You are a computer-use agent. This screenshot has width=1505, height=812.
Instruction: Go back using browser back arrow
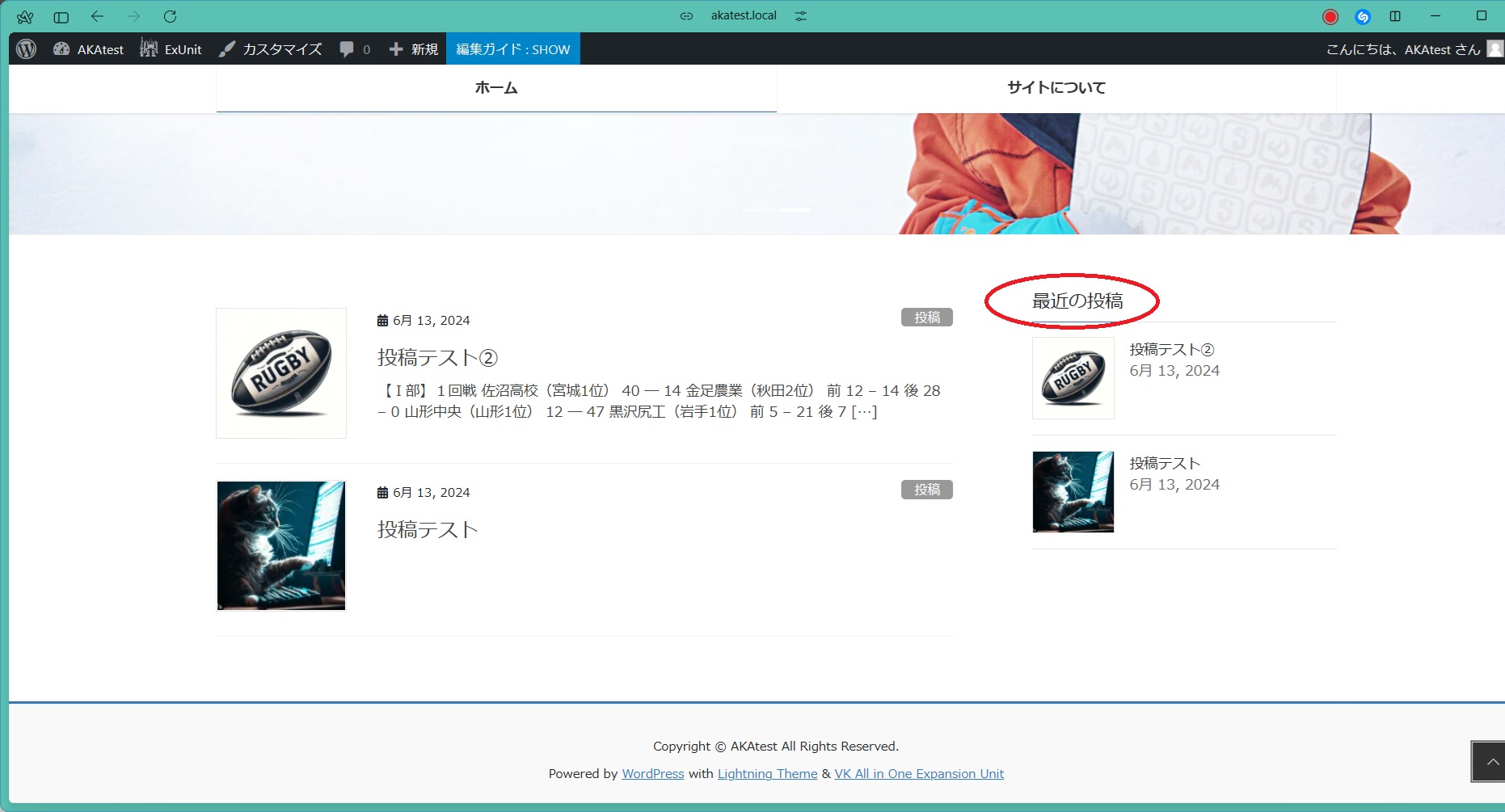97,16
